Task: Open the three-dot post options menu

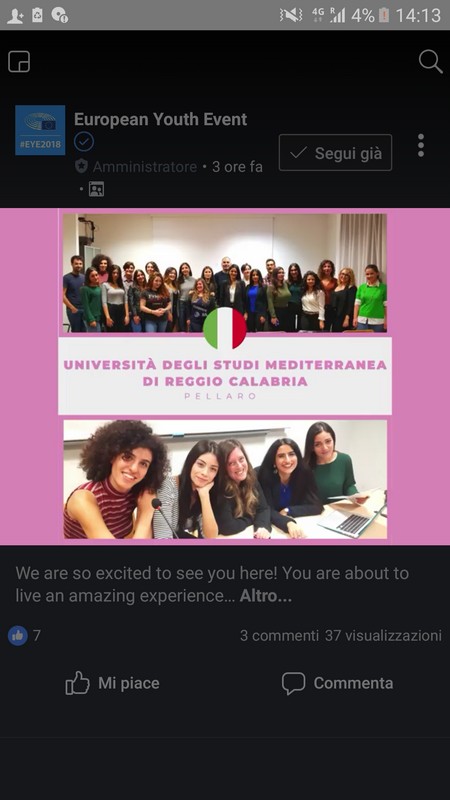Action: tap(421, 145)
